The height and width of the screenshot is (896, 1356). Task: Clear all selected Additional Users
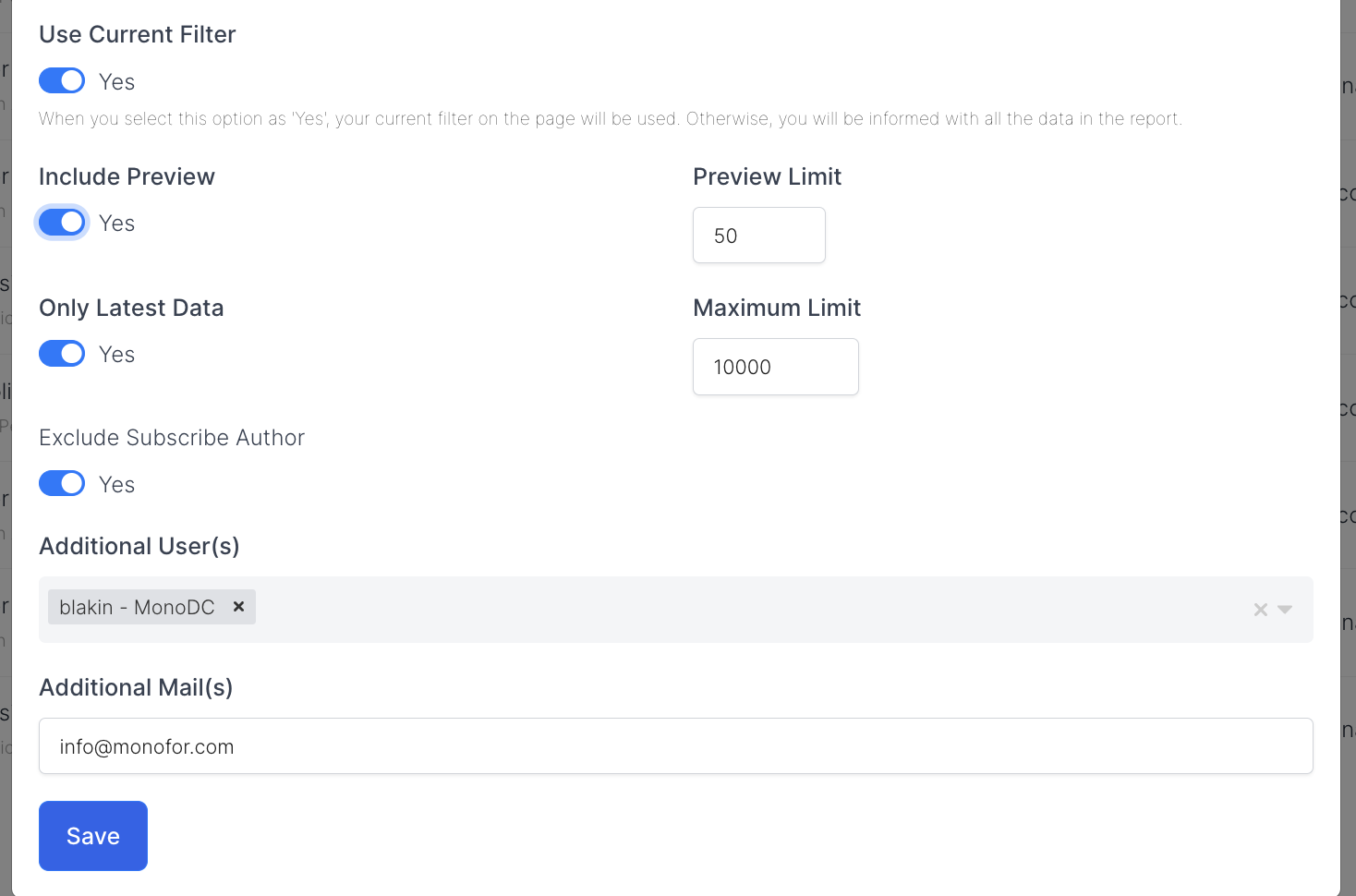pos(1260,610)
